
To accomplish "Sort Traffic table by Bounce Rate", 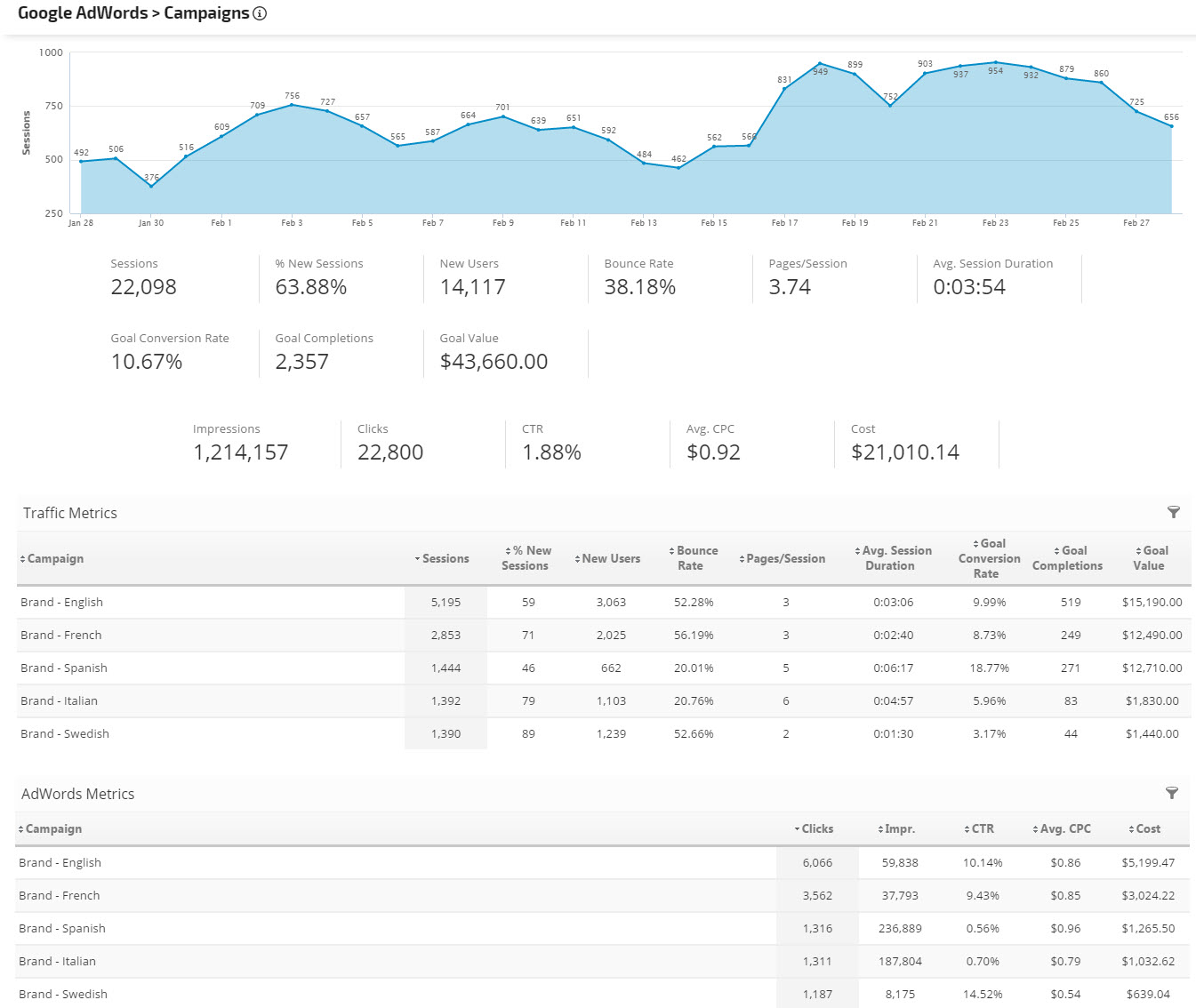I will tap(694, 558).
